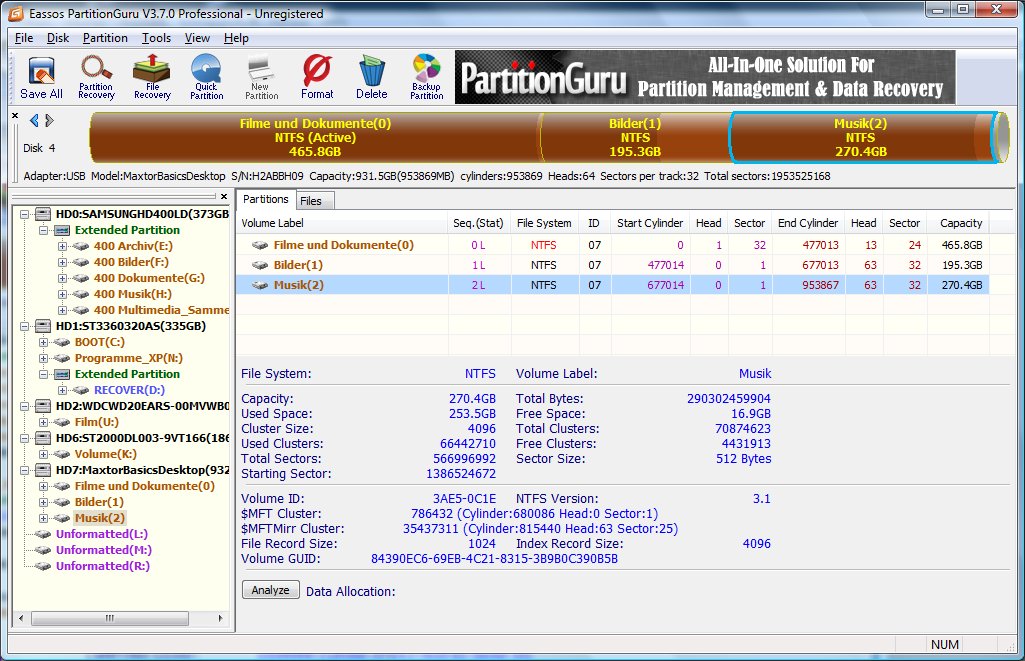Expand the 400 Musik(H:) node

[x=63, y=294]
